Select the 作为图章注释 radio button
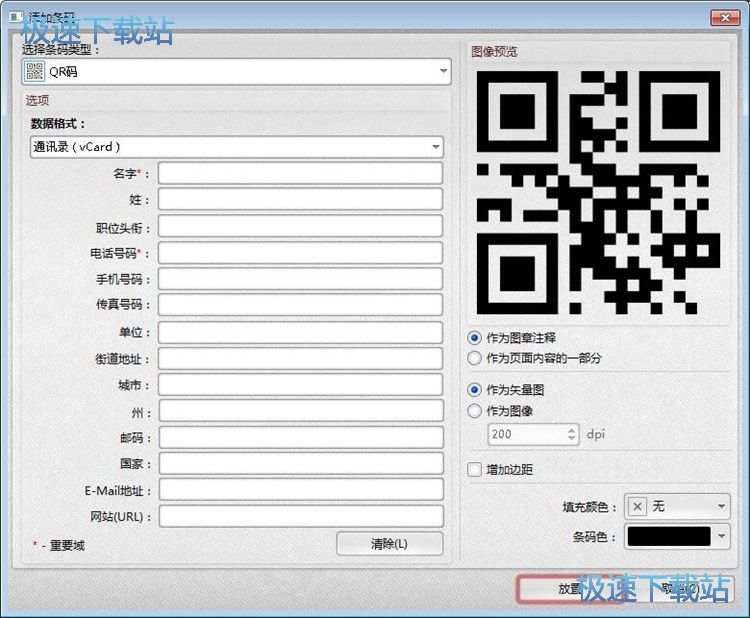This screenshot has width=750, height=618. point(474,338)
